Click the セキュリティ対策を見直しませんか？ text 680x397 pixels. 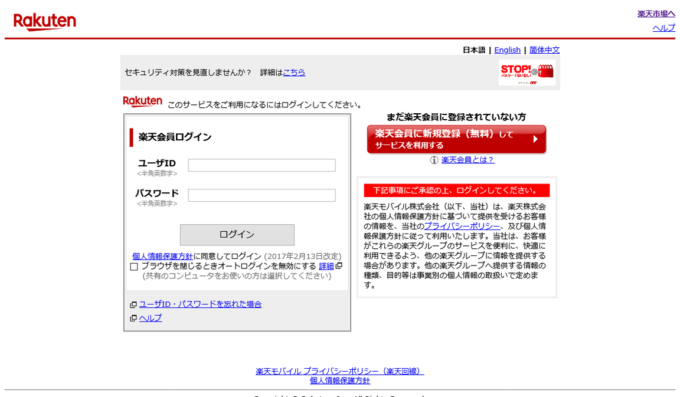point(188,73)
